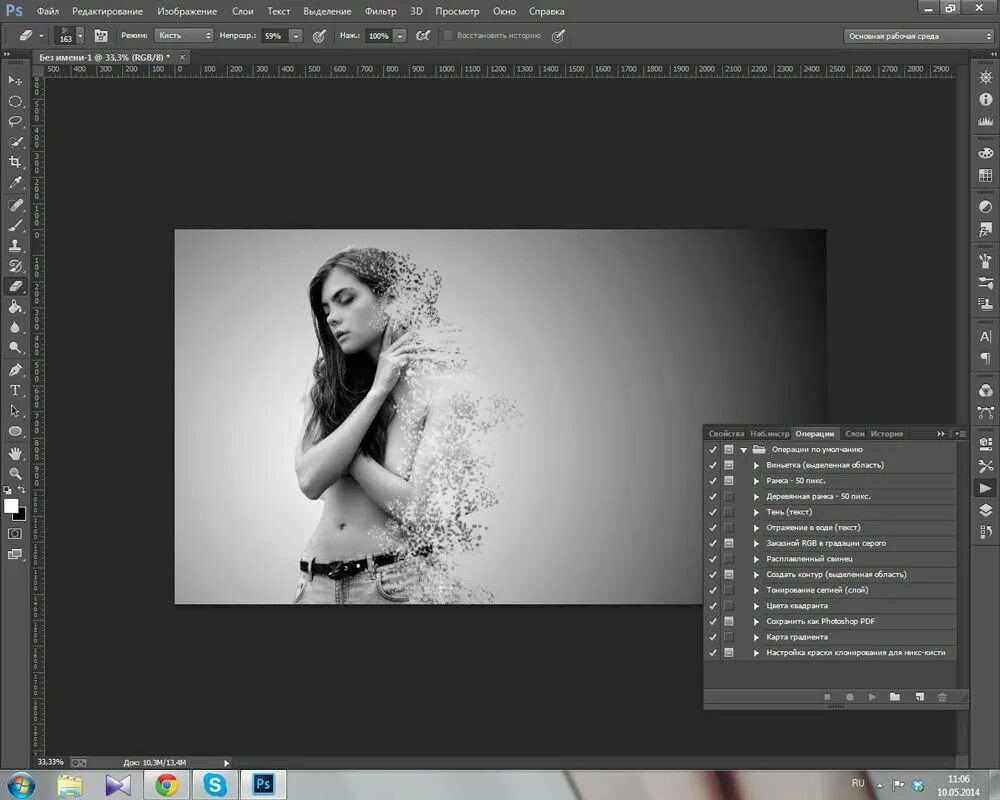Switch to the Свойства tab

tap(726, 434)
